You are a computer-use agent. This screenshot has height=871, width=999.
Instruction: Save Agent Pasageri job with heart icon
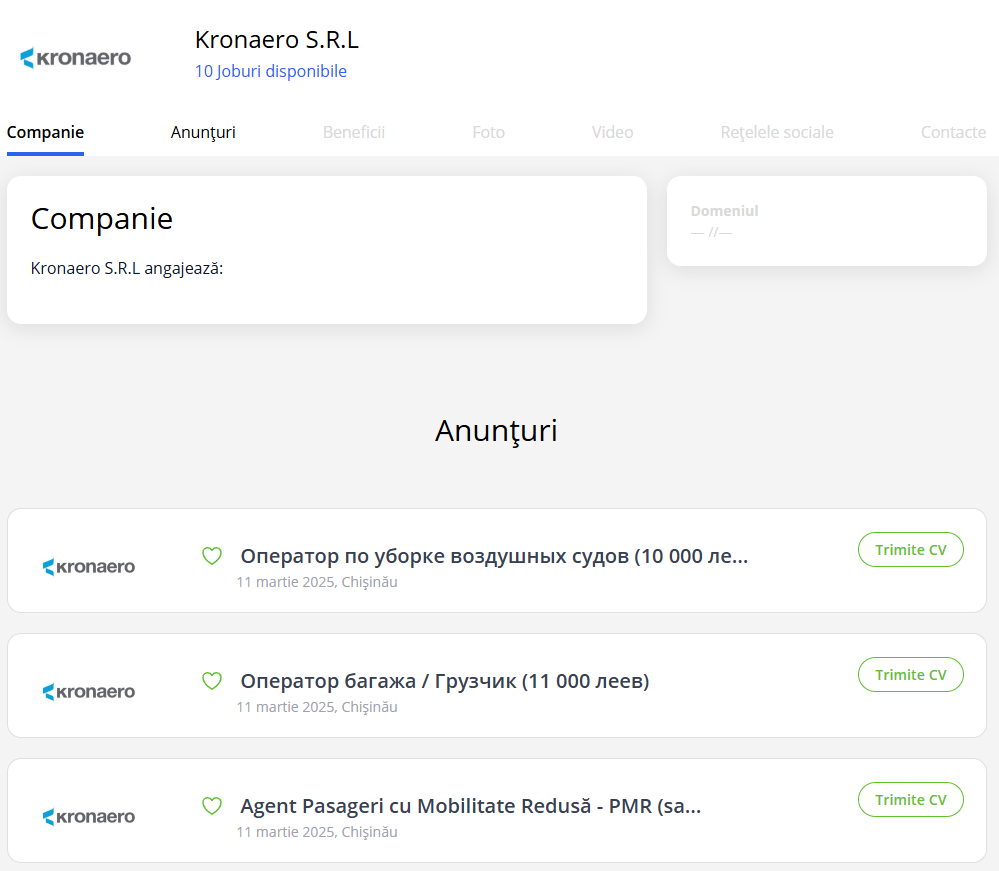[212, 806]
